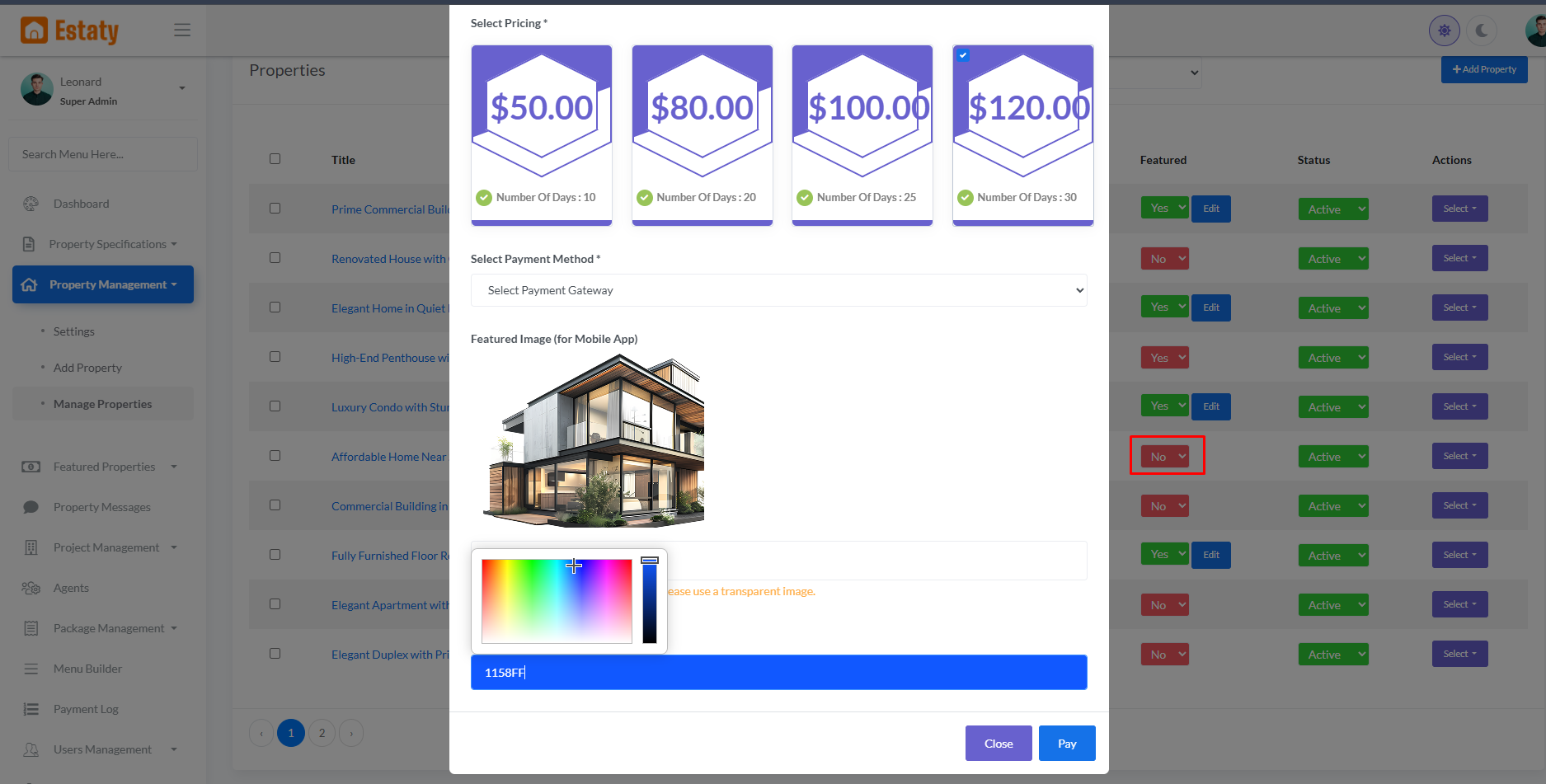Select the $50.00 pricing card

click(x=542, y=135)
